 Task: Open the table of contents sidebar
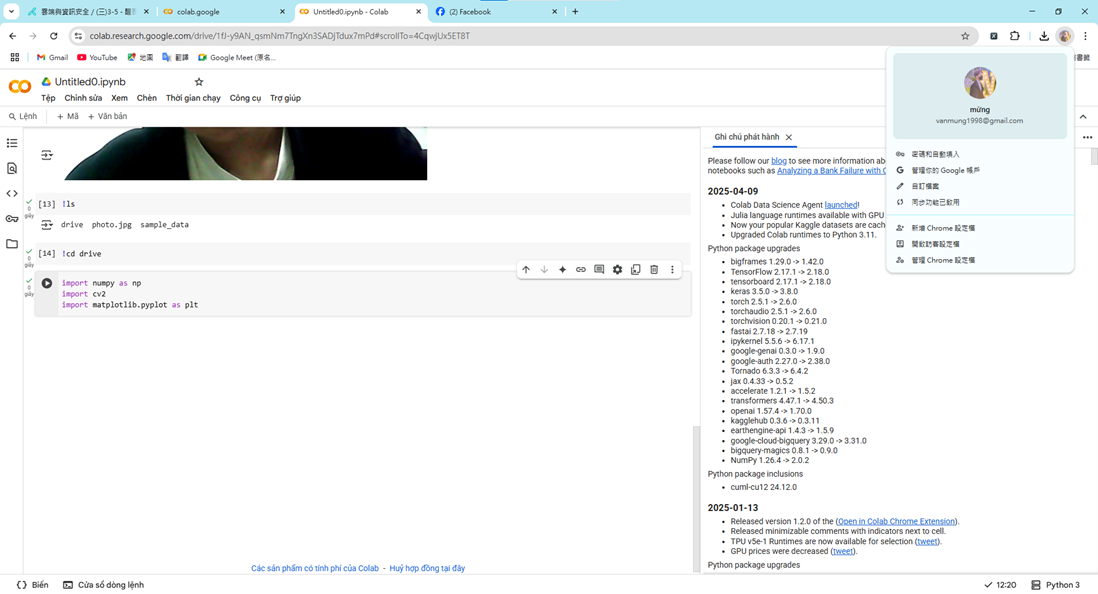click(12, 144)
